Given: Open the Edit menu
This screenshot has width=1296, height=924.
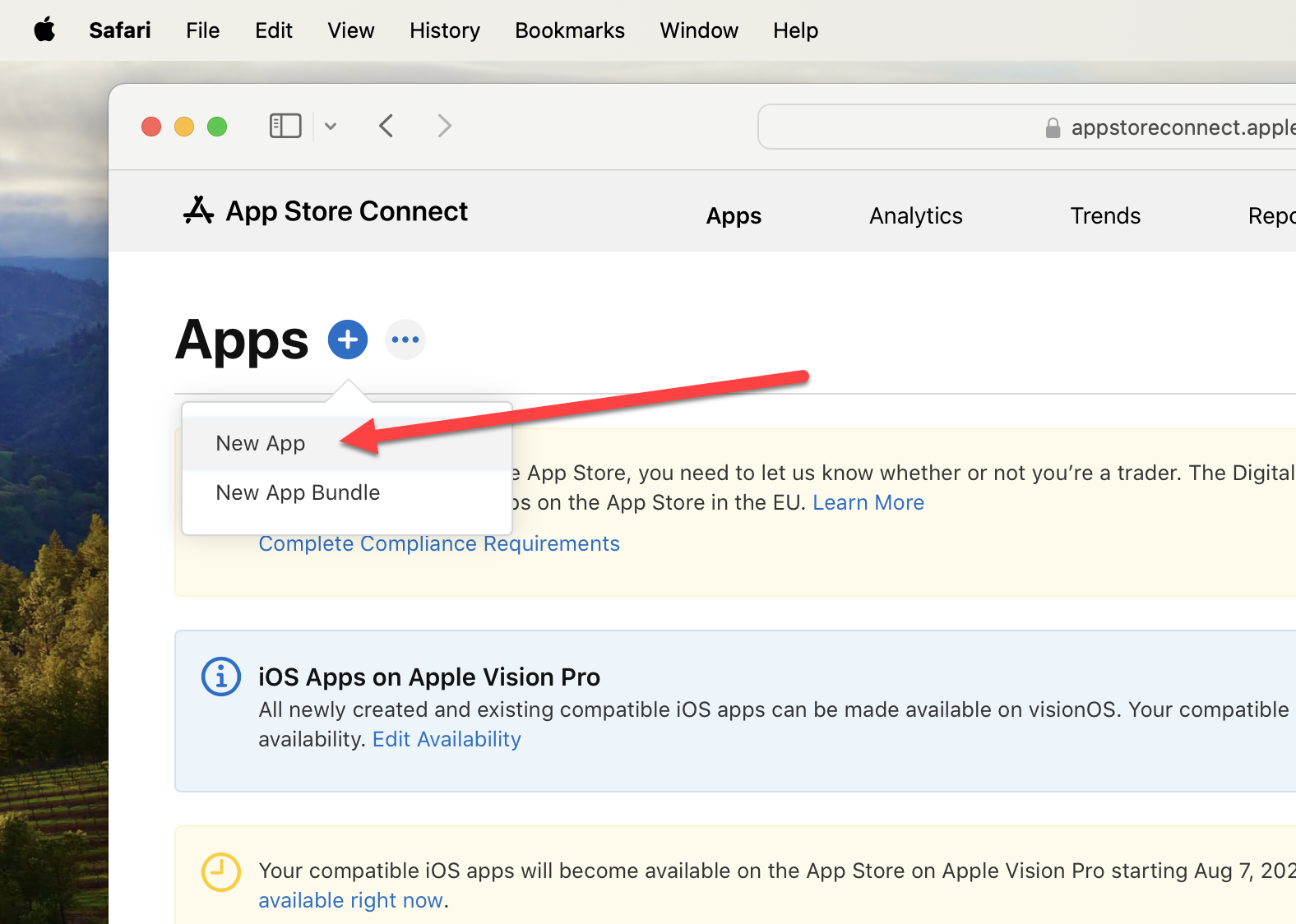Looking at the screenshot, I should 274,30.
